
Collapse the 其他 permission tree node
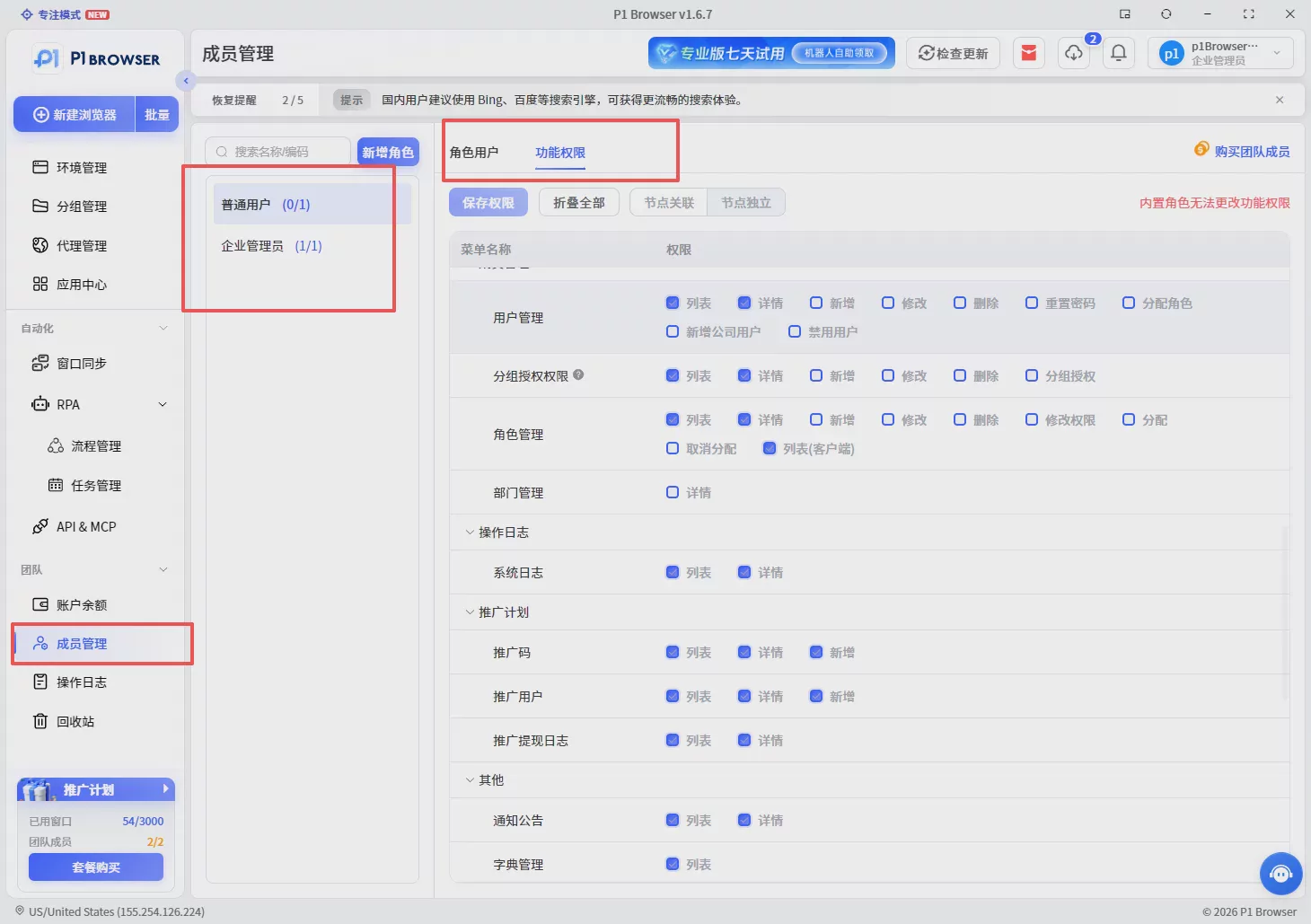click(470, 779)
